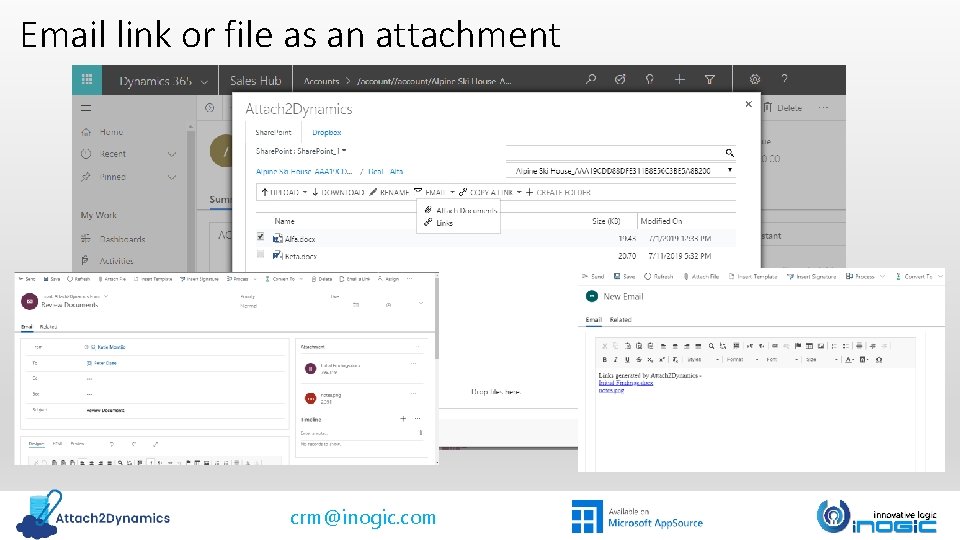The width and height of the screenshot is (960, 540).
Task: Expand header chevron in Review Documents email
Action: [x=421, y=303]
